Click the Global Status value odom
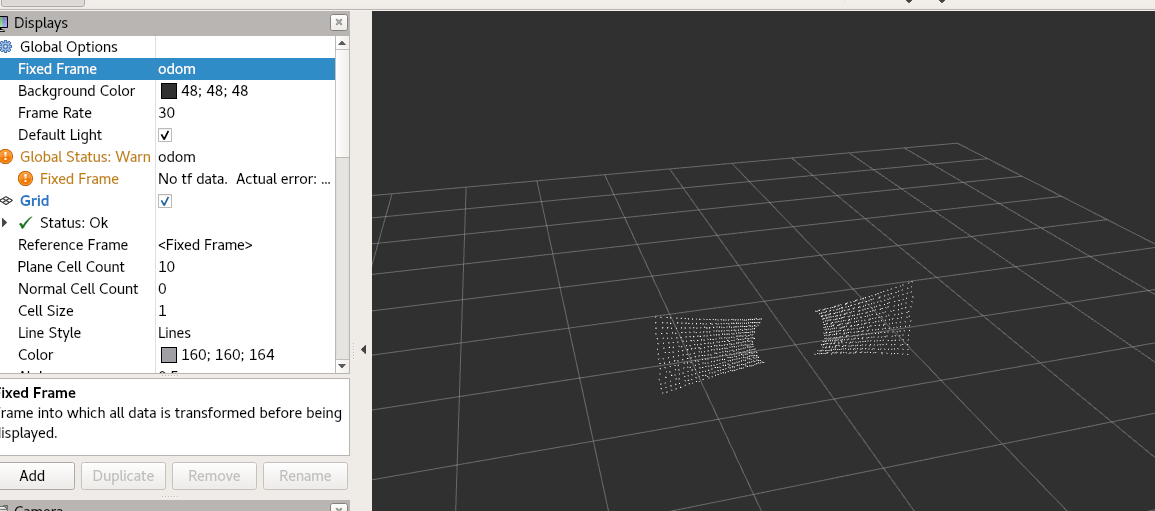 [x=177, y=157]
